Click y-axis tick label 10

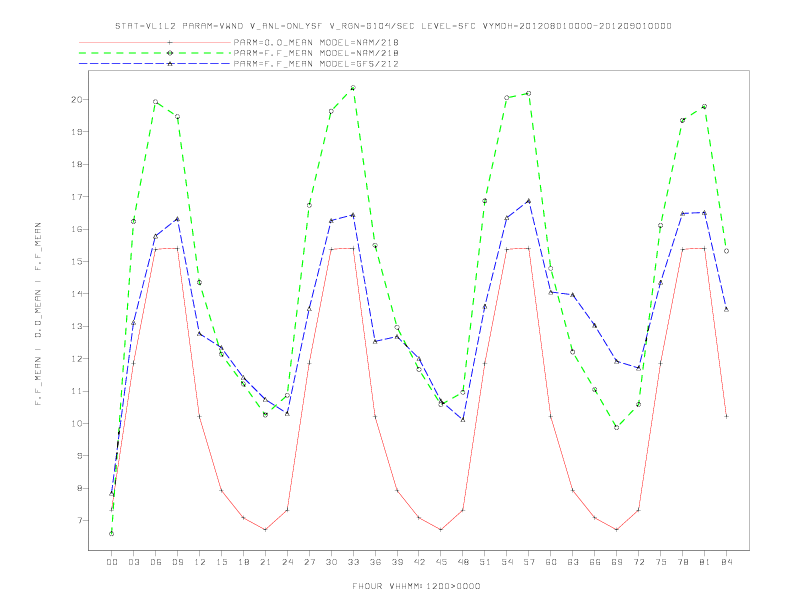tap(76, 424)
